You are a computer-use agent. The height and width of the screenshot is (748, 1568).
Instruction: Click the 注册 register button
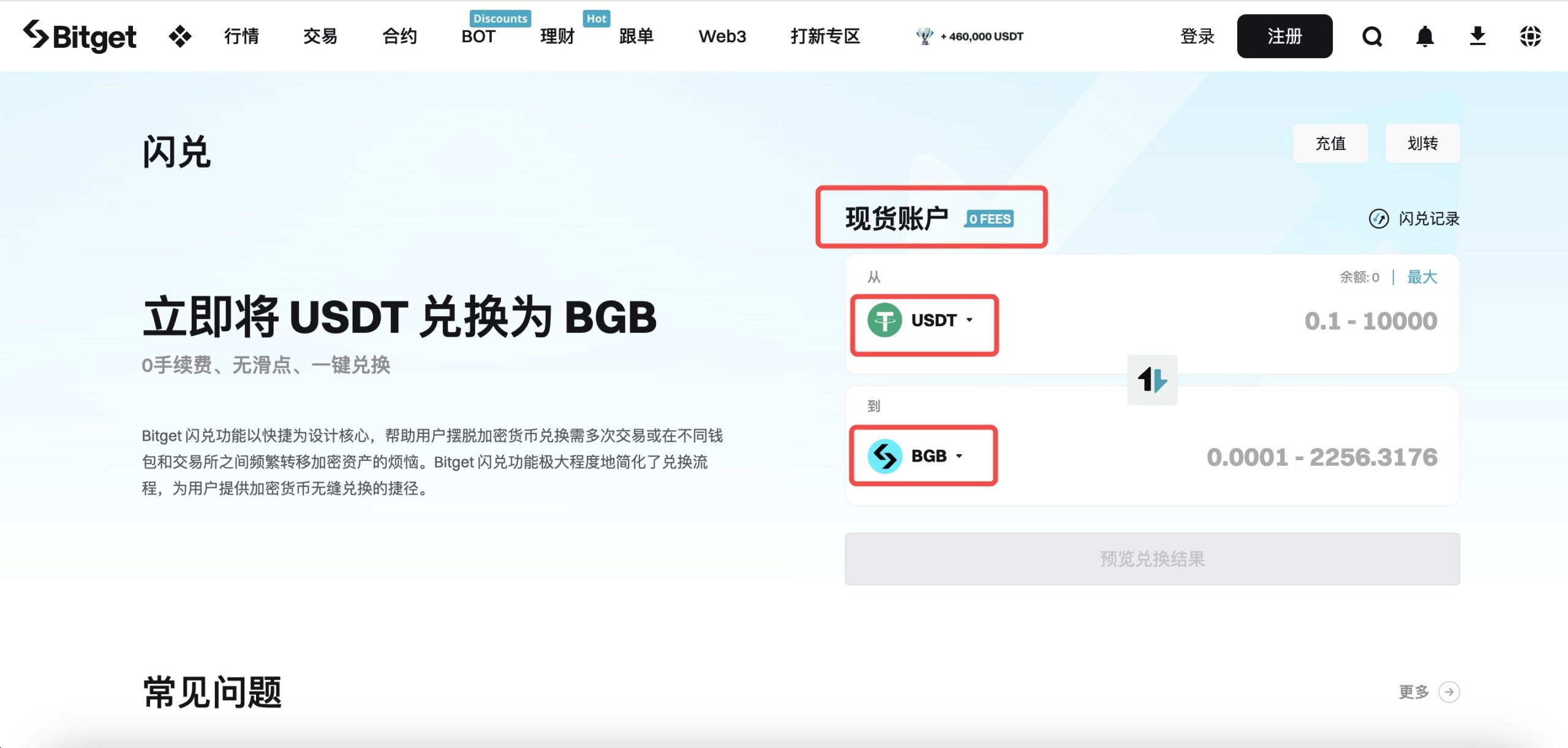click(x=1284, y=37)
